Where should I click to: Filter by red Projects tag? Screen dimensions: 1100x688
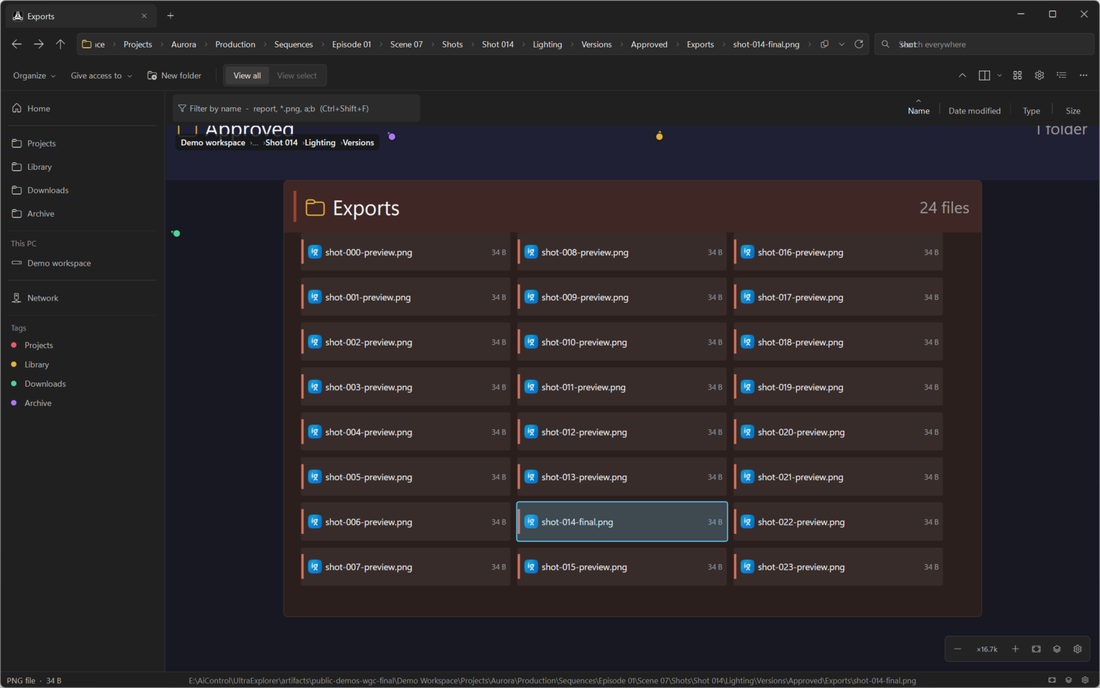point(83,345)
